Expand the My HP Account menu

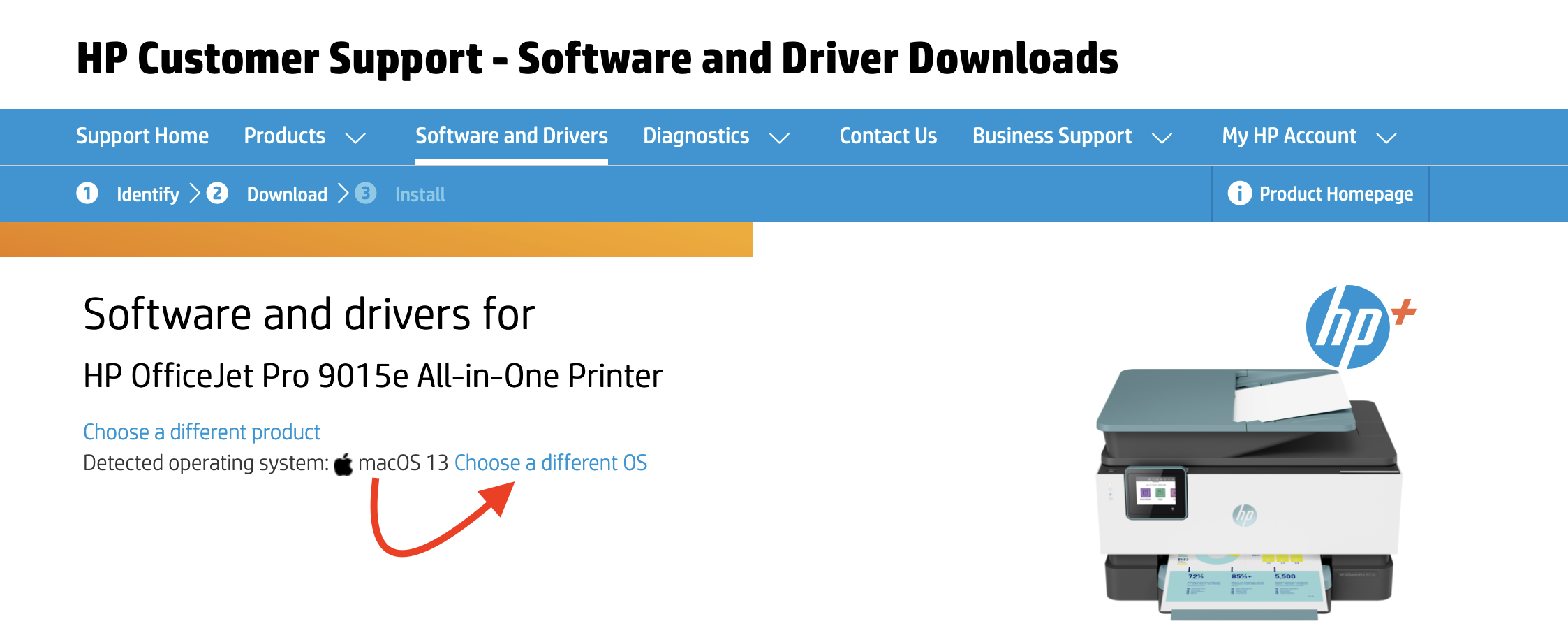coord(1309,136)
